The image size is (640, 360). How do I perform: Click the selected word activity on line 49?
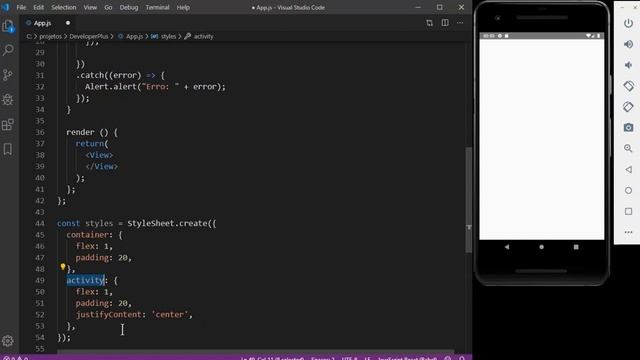coord(86,280)
